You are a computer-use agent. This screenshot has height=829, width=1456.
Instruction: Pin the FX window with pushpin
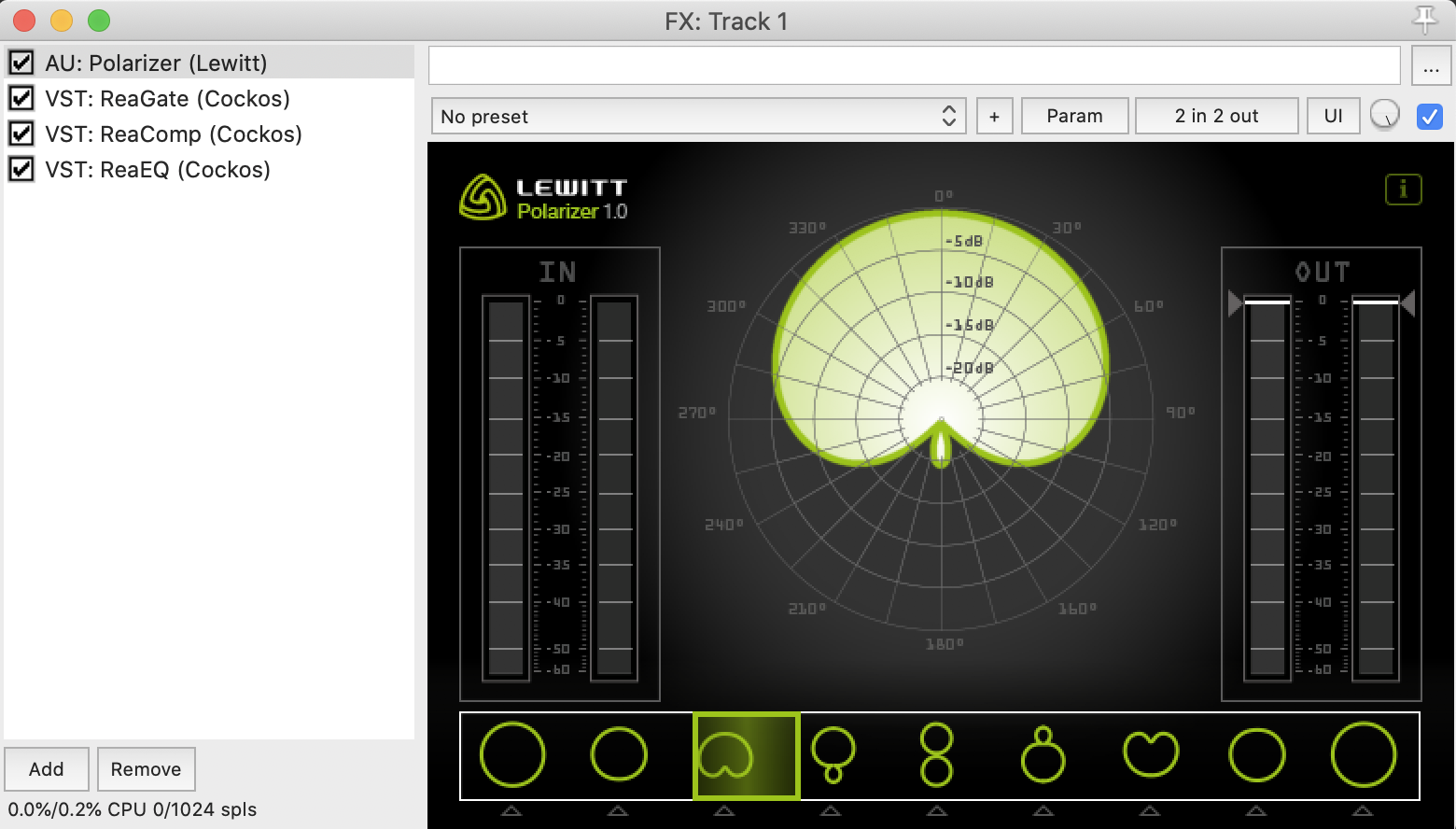pos(1424,20)
